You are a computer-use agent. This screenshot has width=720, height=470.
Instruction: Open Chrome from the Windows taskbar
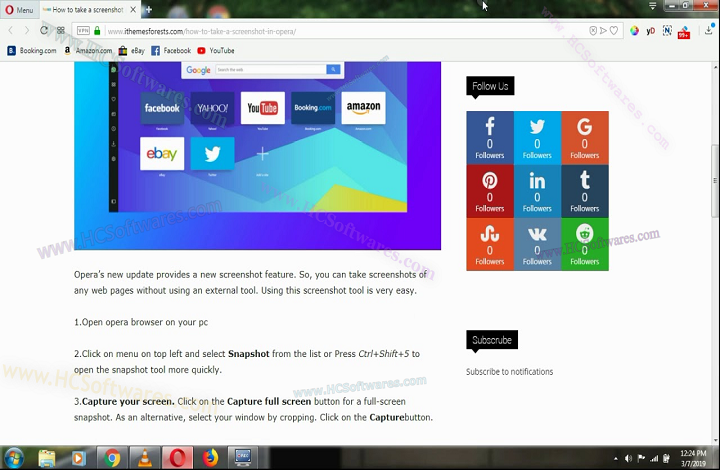[112, 458]
